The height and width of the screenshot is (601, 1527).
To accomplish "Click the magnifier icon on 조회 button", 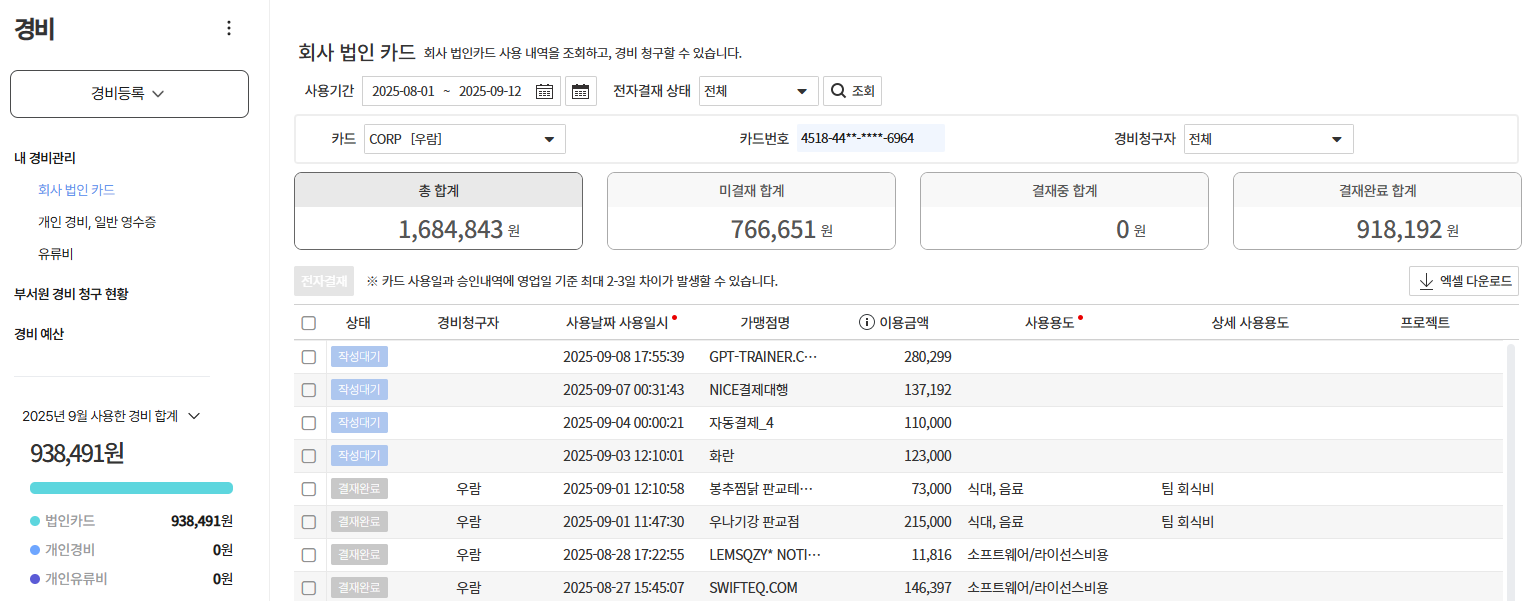I will click(836, 90).
